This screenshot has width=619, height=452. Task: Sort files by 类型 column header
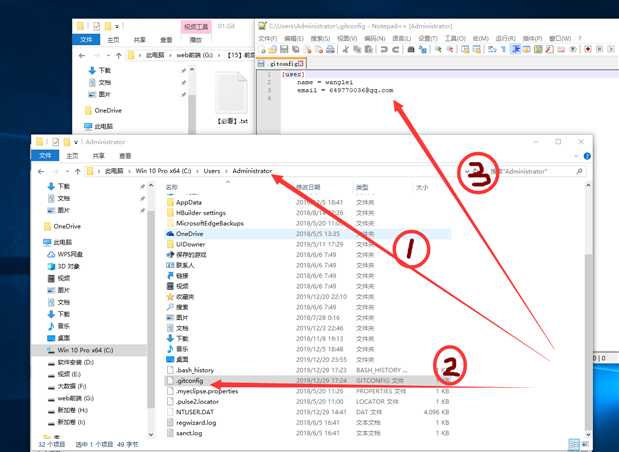coord(362,187)
